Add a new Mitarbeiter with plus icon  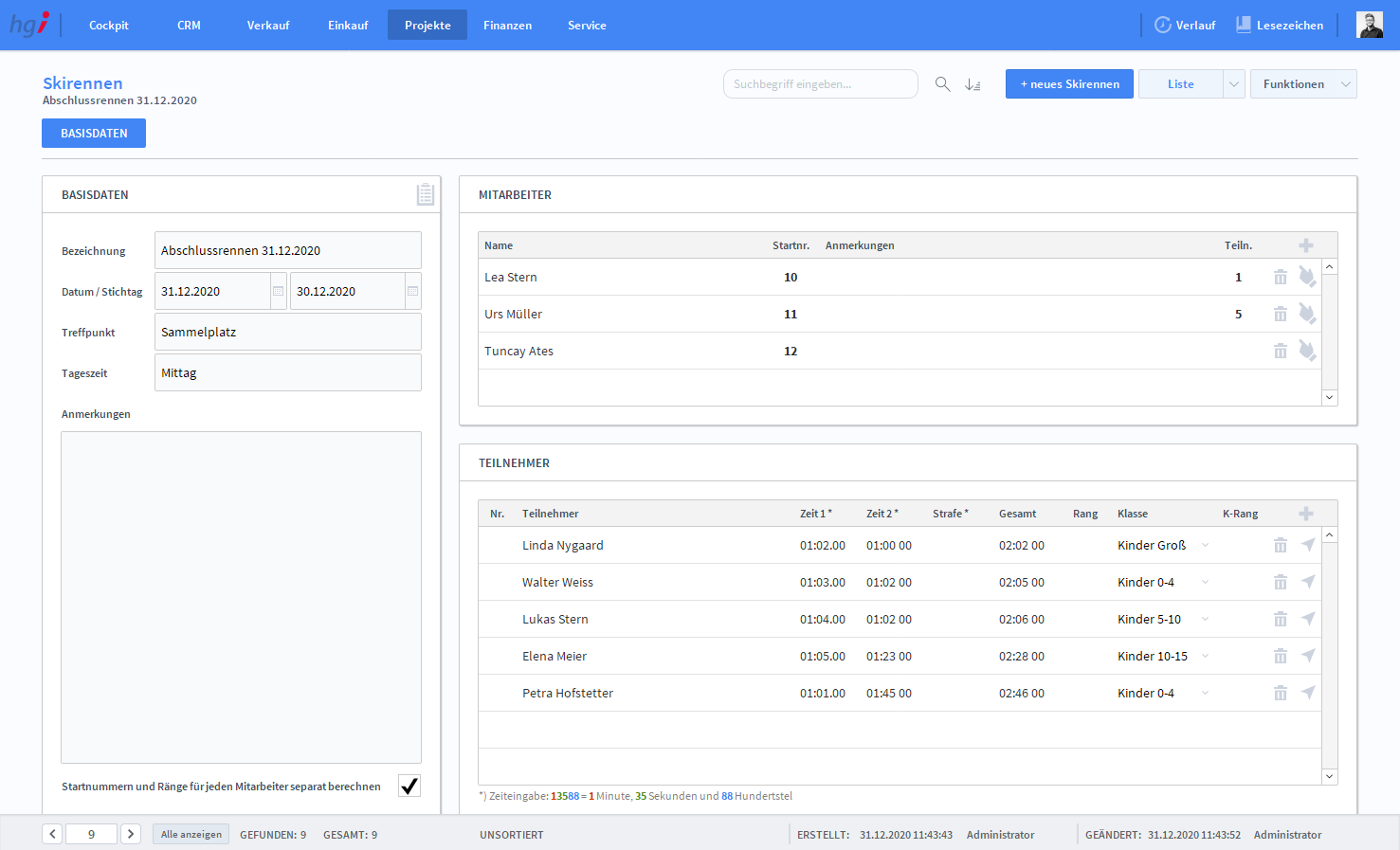click(1305, 245)
